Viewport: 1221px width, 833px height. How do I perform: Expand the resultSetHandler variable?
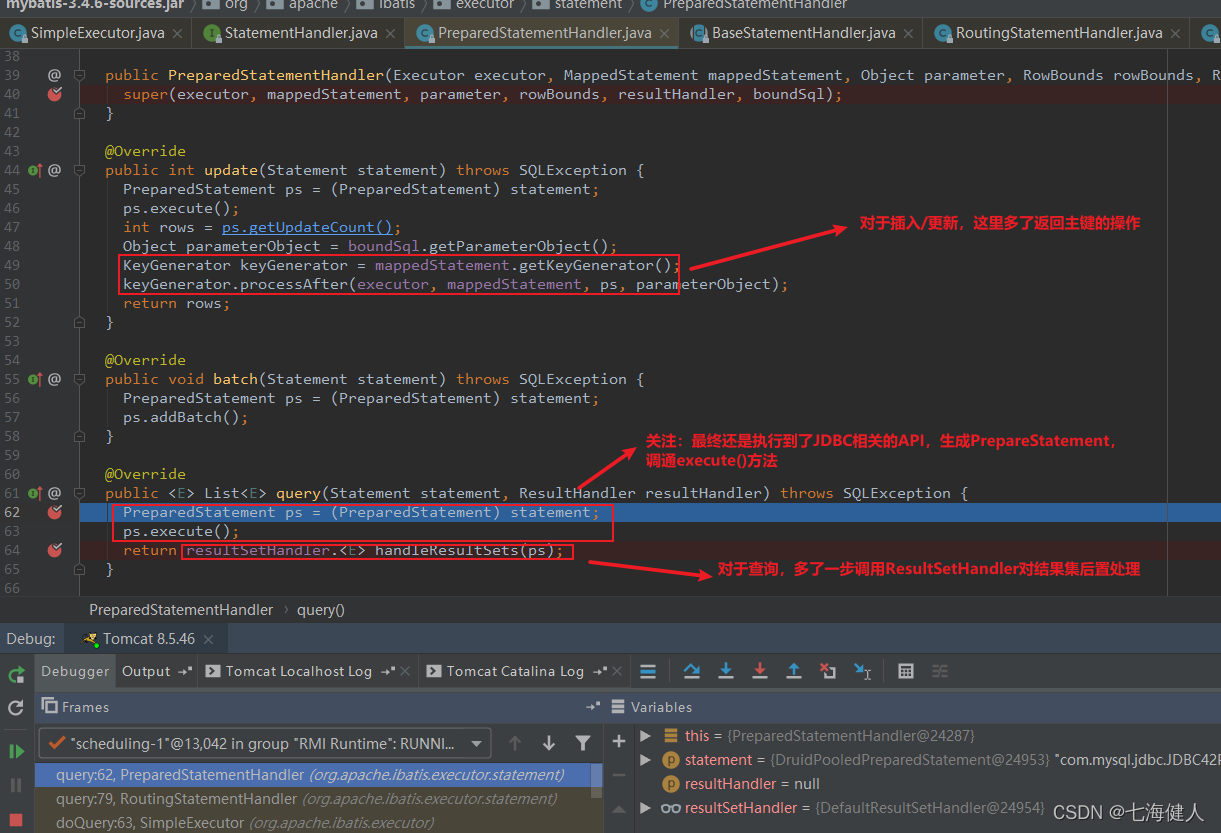pyautogui.click(x=646, y=807)
